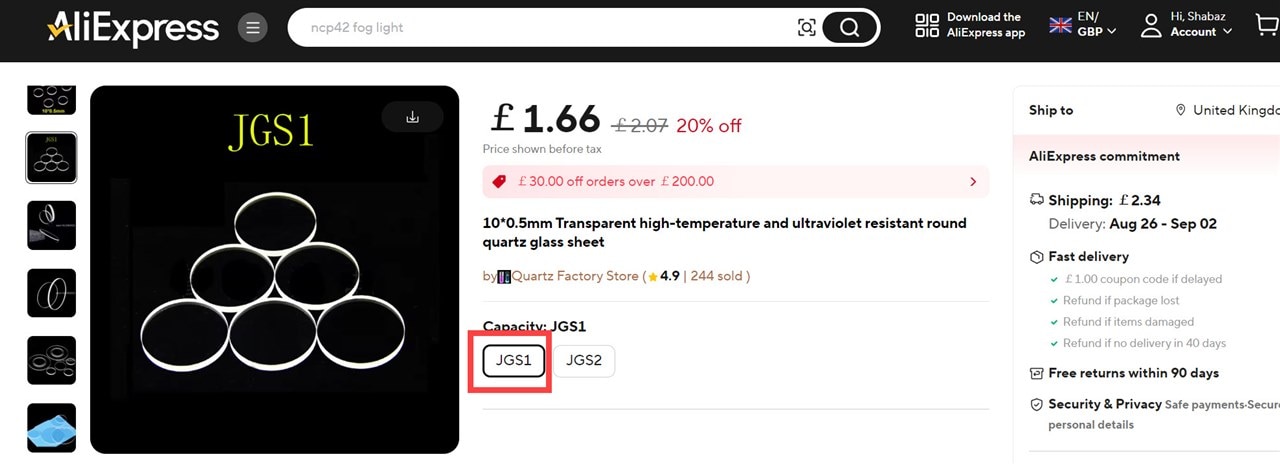Select the JGS2 capacity option
Screen dimensions: 1280x464
click(x=584, y=361)
